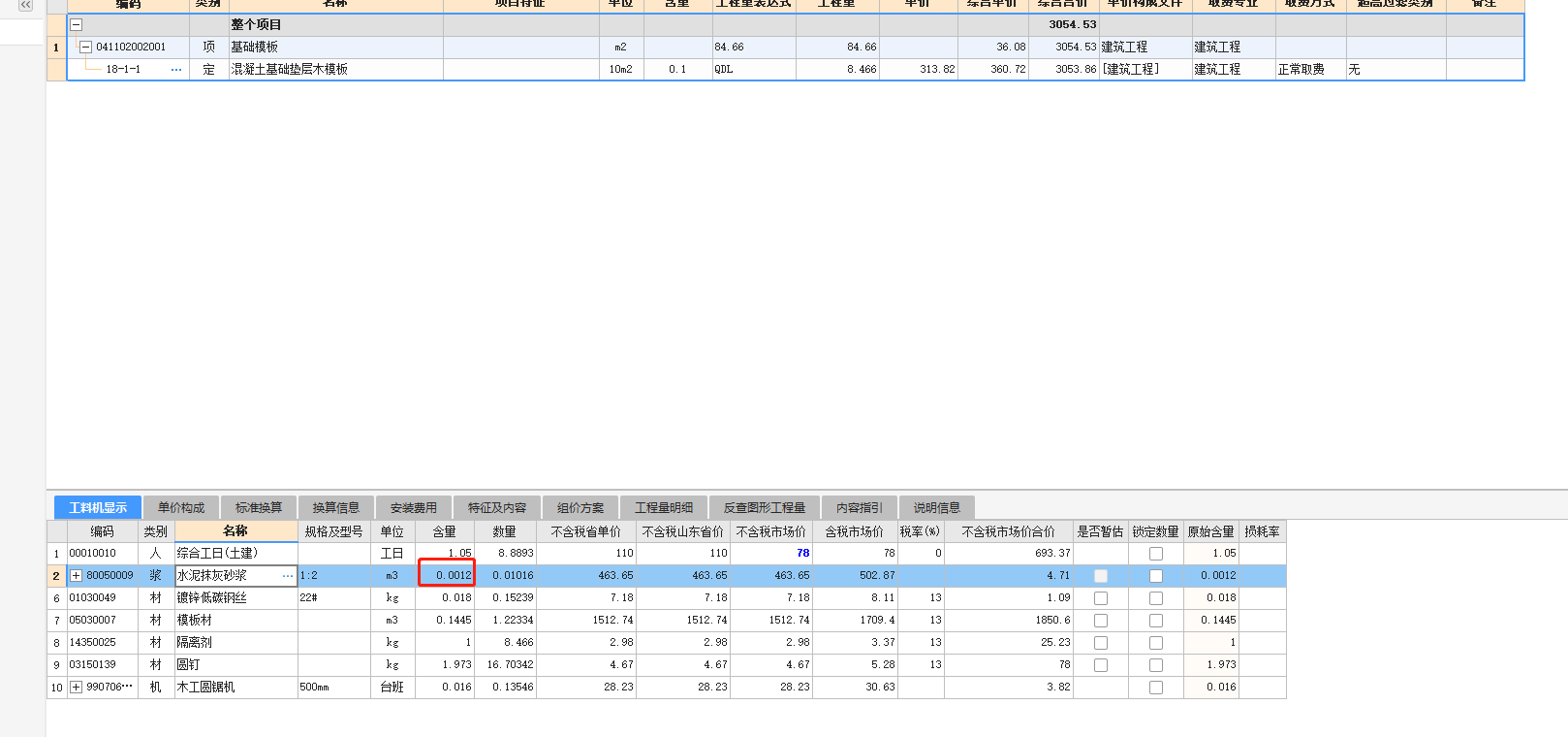Click the 原始含量 column header
The image size is (1568, 737).
(x=1211, y=531)
